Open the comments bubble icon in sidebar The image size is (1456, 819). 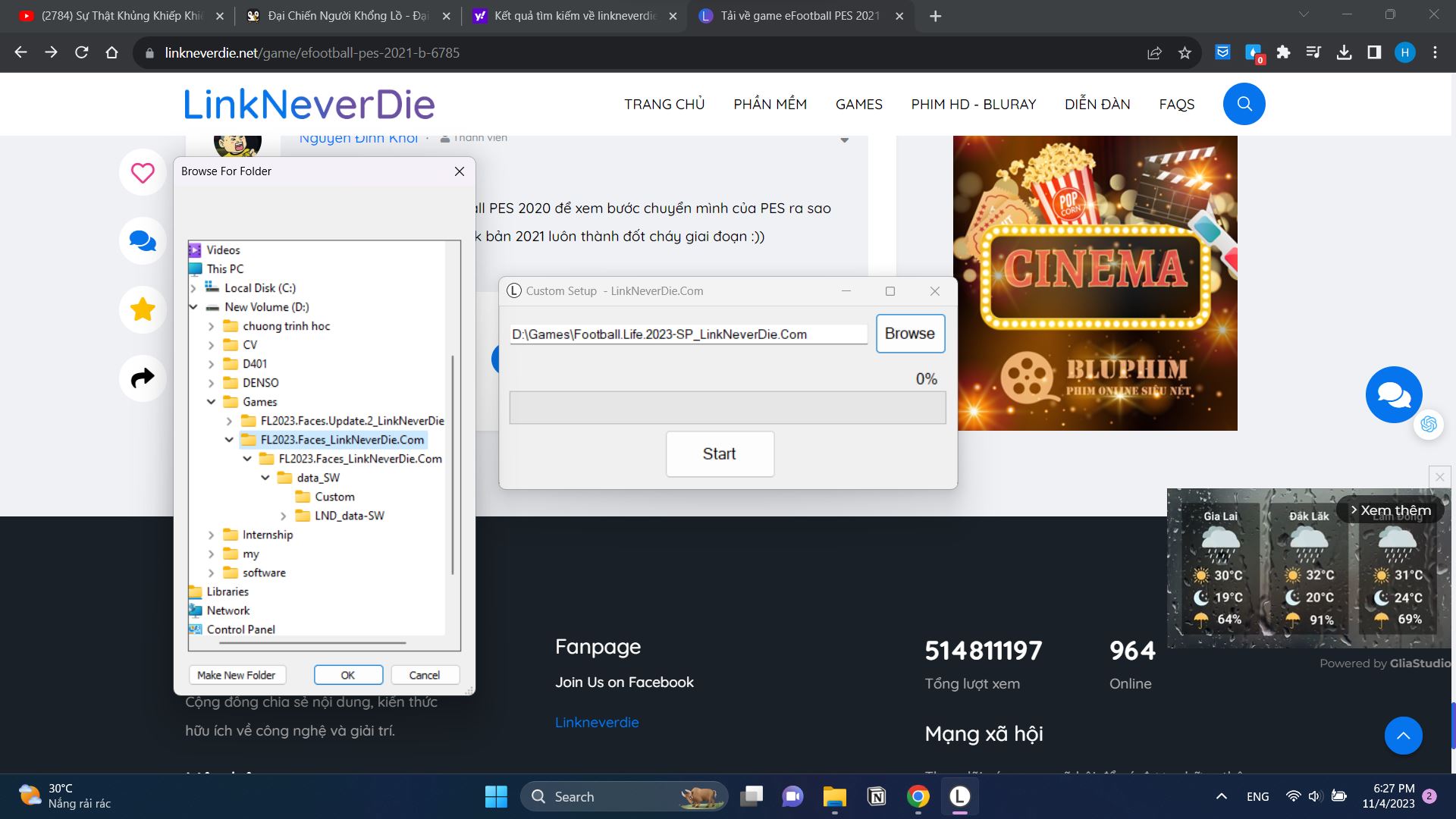pos(143,241)
